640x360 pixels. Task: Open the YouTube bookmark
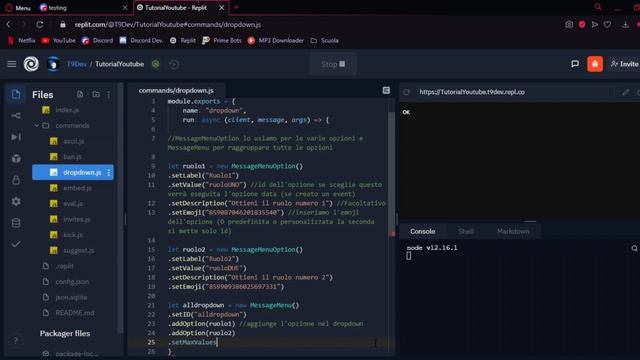[x=59, y=40]
